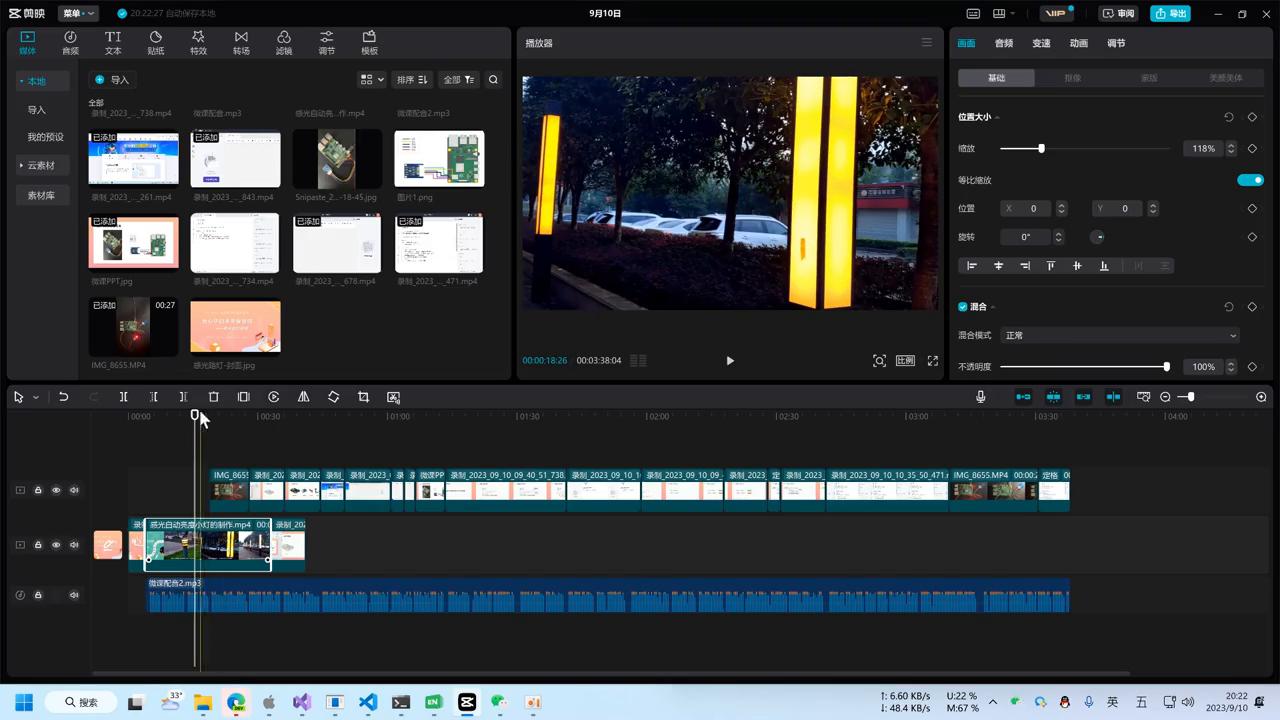The width and height of the screenshot is (1280, 720).
Task: Click the fullscreen preview icon in the player
Action: coord(932,361)
